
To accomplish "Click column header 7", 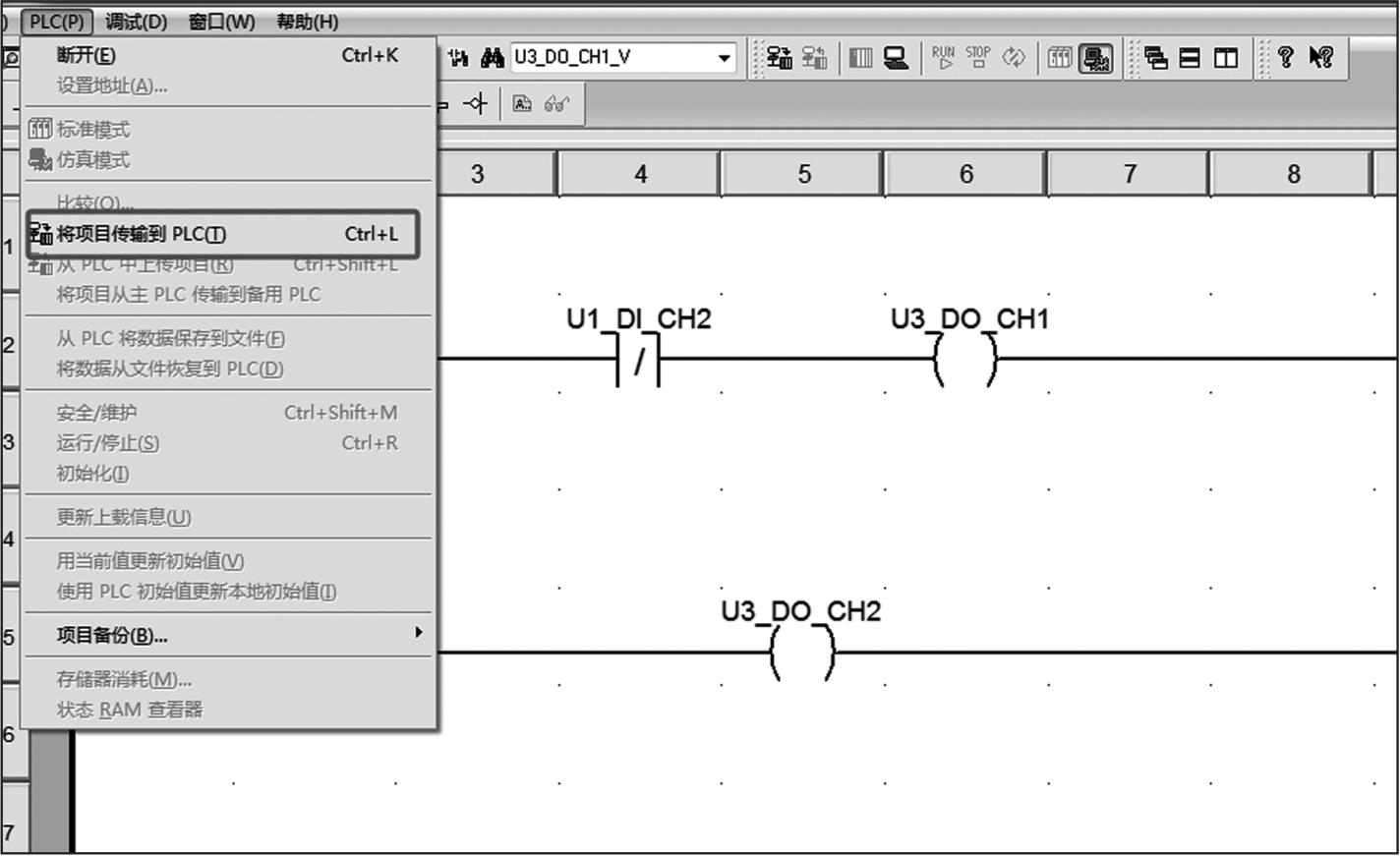I will pos(1130,175).
